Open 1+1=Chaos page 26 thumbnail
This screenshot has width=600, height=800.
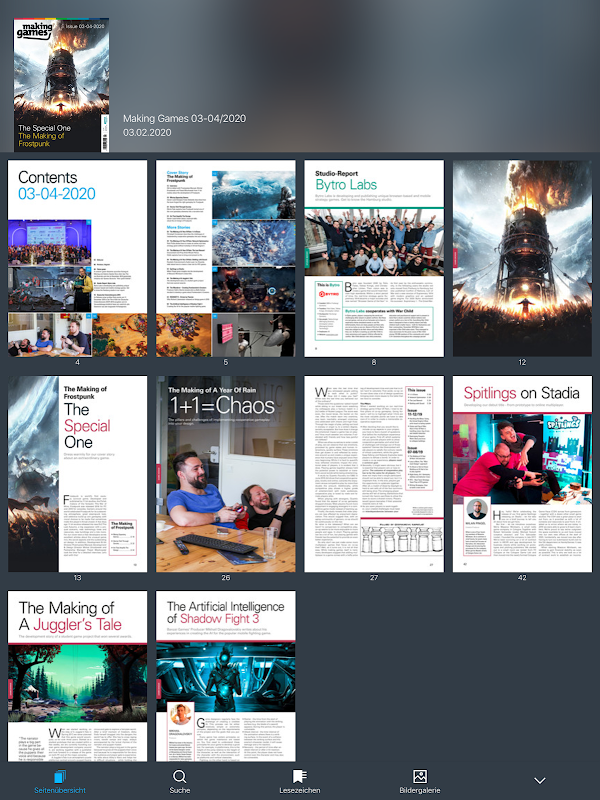226,474
